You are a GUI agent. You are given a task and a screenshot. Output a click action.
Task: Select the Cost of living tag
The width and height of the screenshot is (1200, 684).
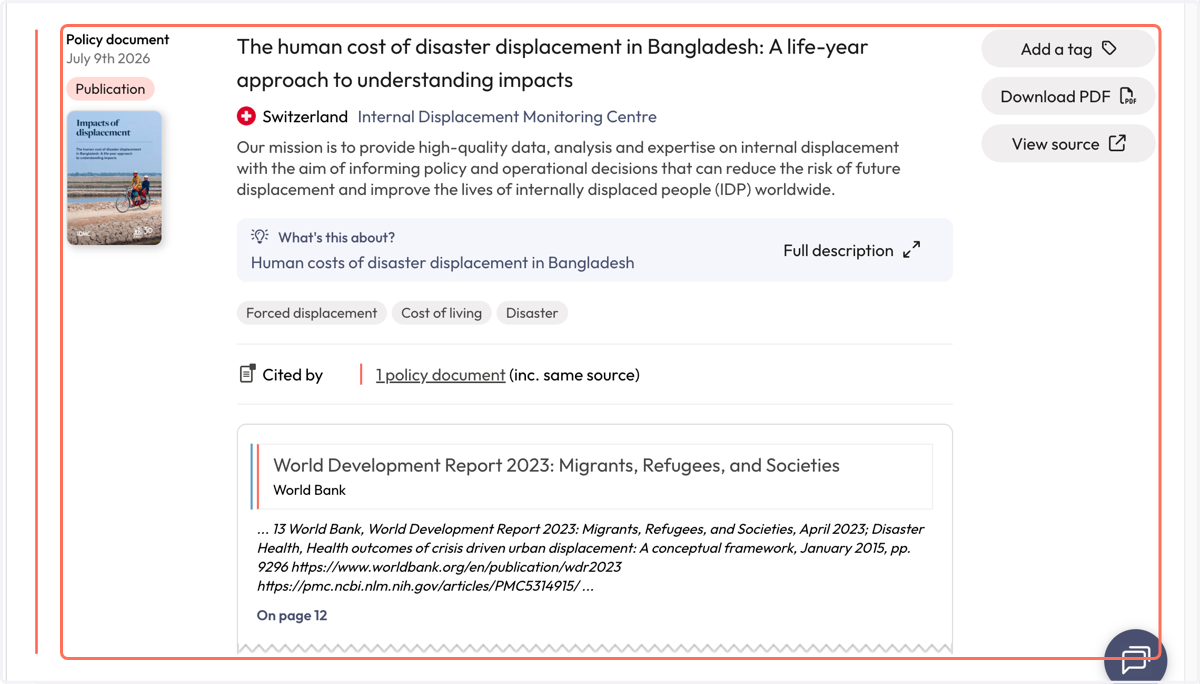click(441, 313)
